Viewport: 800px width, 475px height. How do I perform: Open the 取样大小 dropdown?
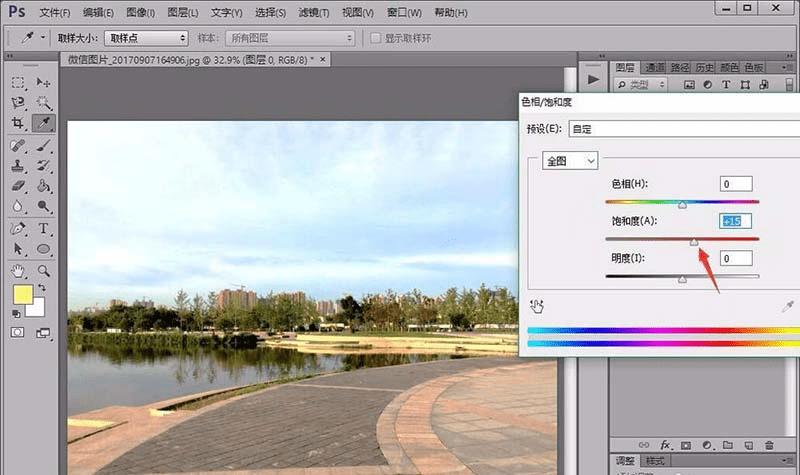pyautogui.click(x=146, y=38)
